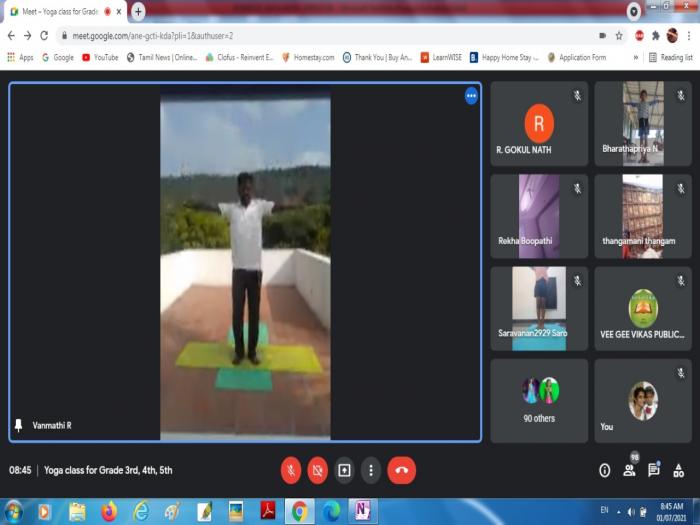
Task: Open a new browser tab
Action: click(138, 12)
